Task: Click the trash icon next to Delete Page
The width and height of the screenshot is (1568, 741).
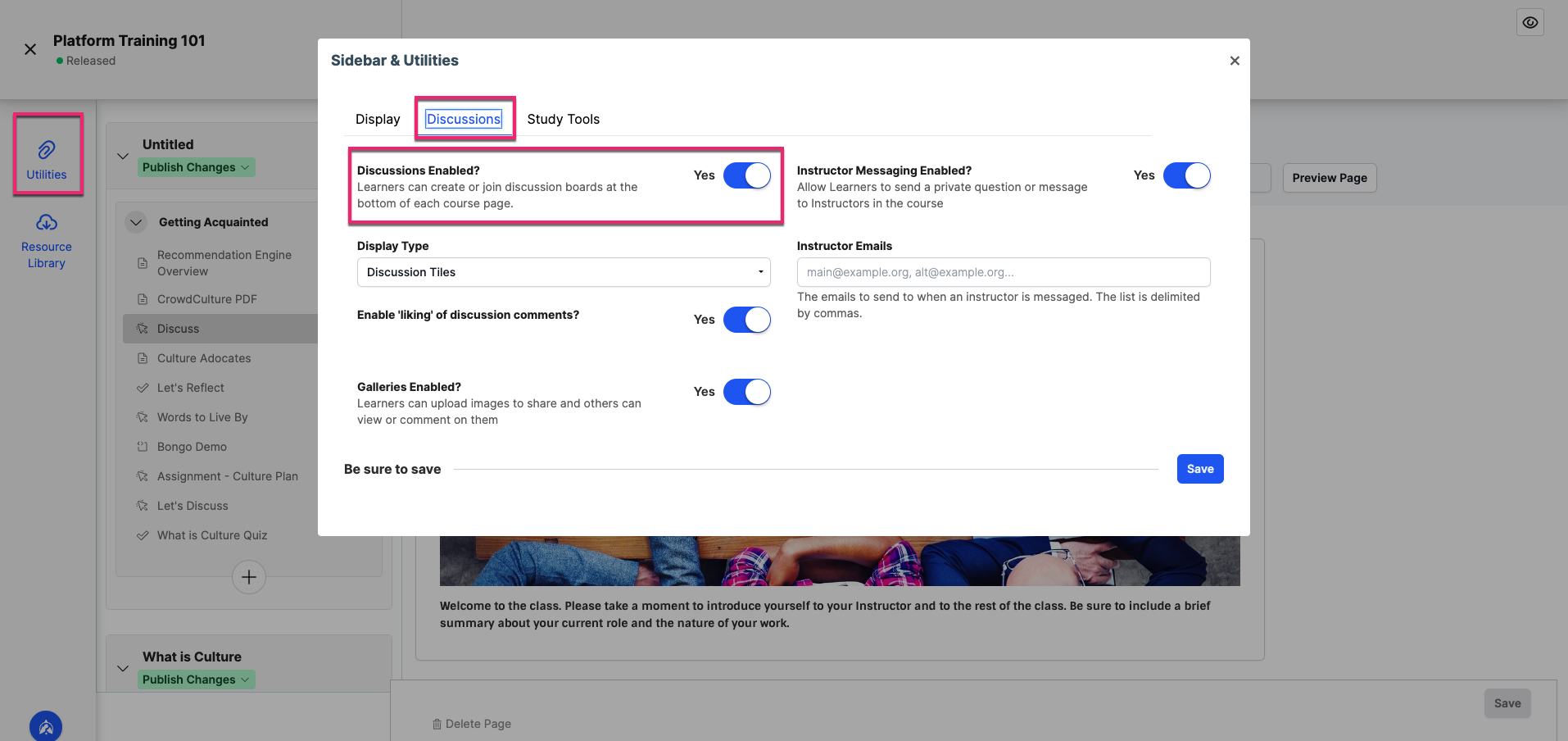Action: pyautogui.click(x=437, y=723)
